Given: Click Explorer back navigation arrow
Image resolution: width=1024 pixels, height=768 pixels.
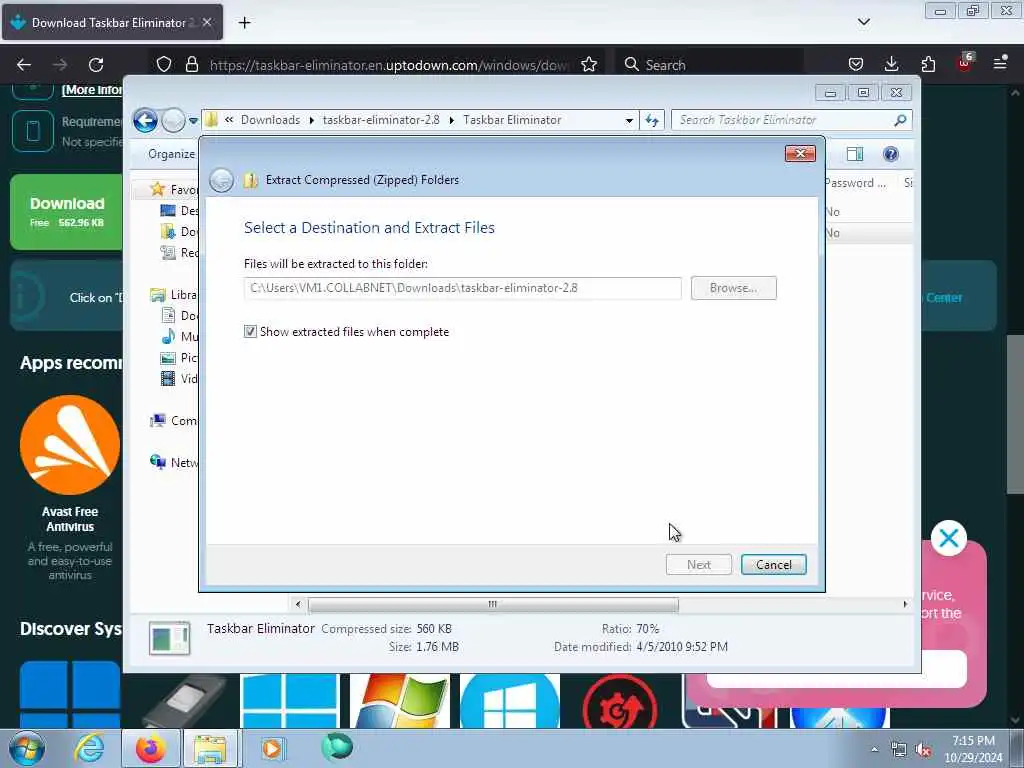Looking at the screenshot, I should (x=145, y=120).
